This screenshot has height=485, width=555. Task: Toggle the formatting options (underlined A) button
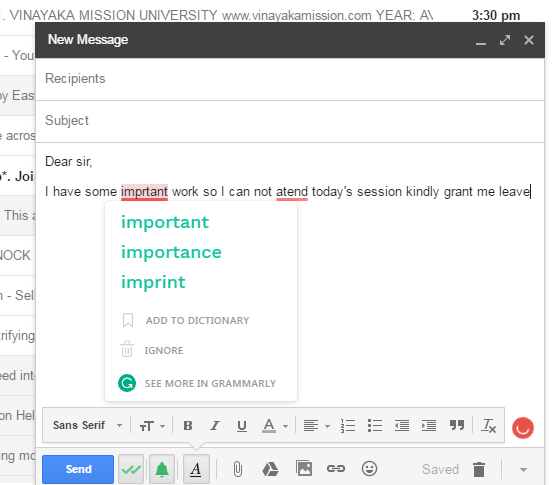tap(196, 469)
